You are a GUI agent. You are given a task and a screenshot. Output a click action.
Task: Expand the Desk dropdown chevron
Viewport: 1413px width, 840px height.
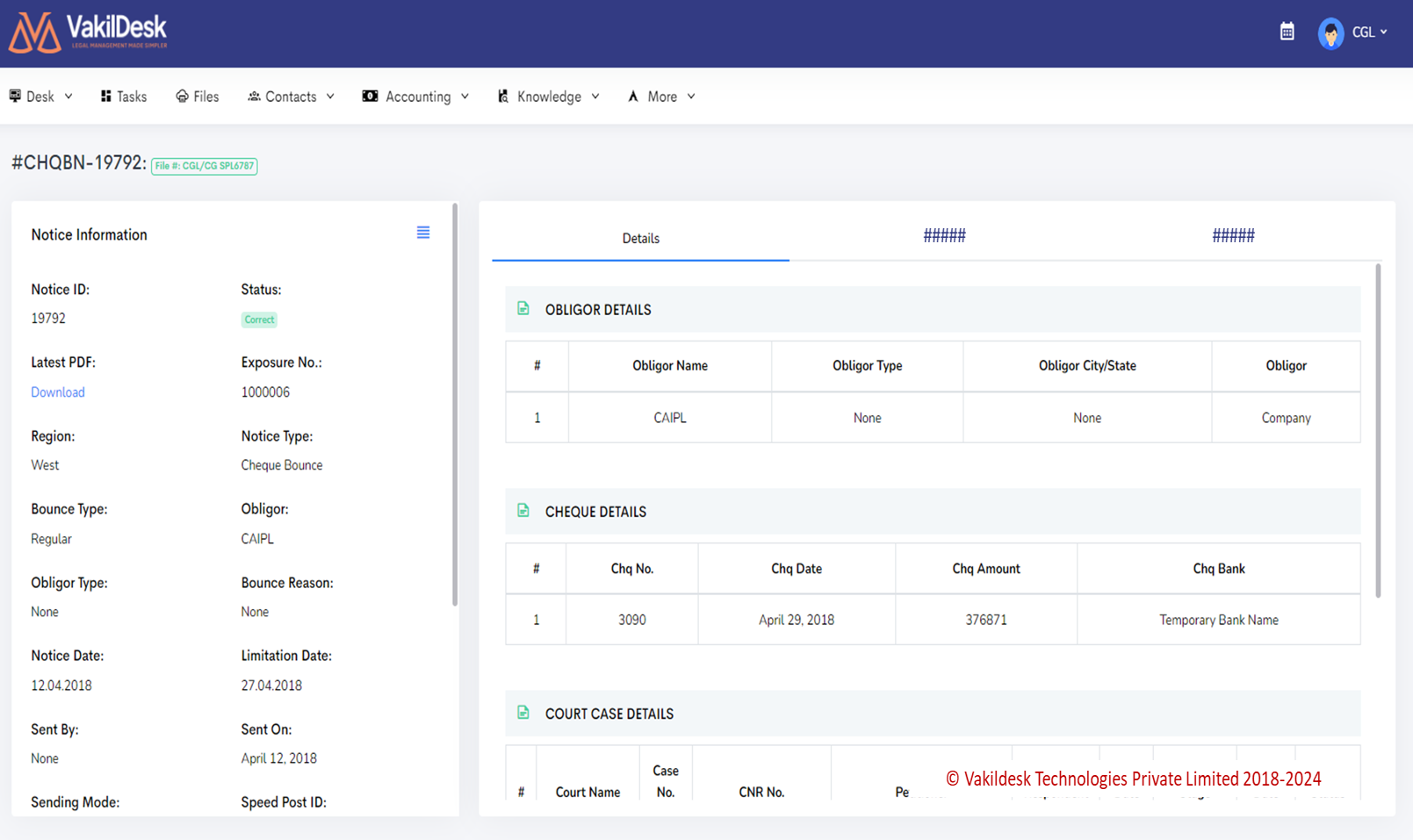click(x=68, y=97)
